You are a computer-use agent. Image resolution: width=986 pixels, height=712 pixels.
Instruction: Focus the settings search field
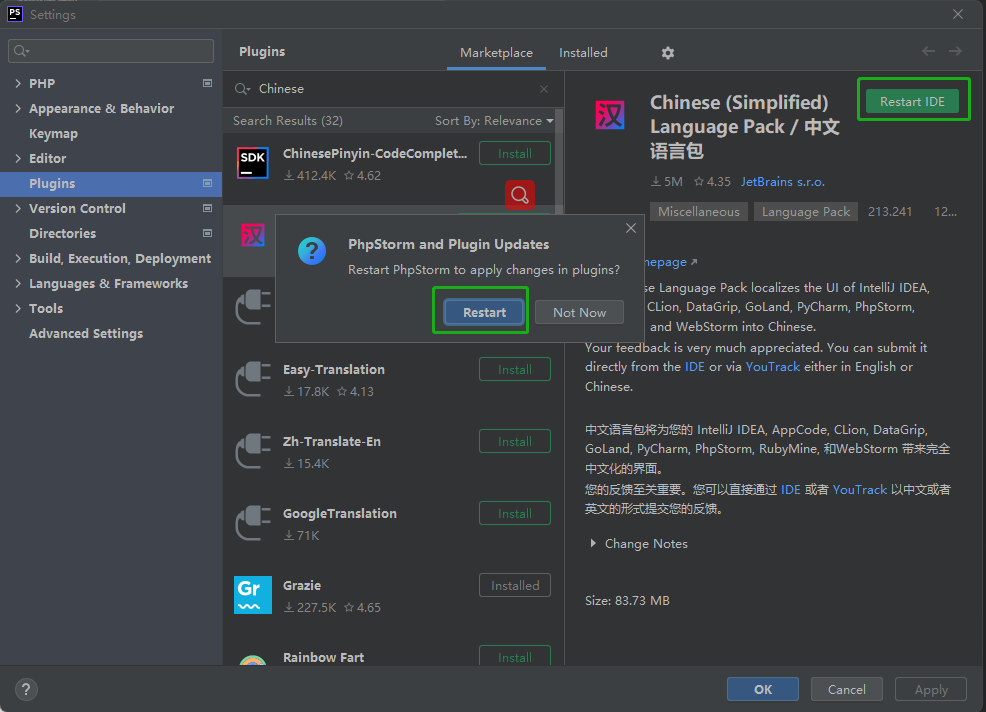pyautogui.click(x=111, y=51)
